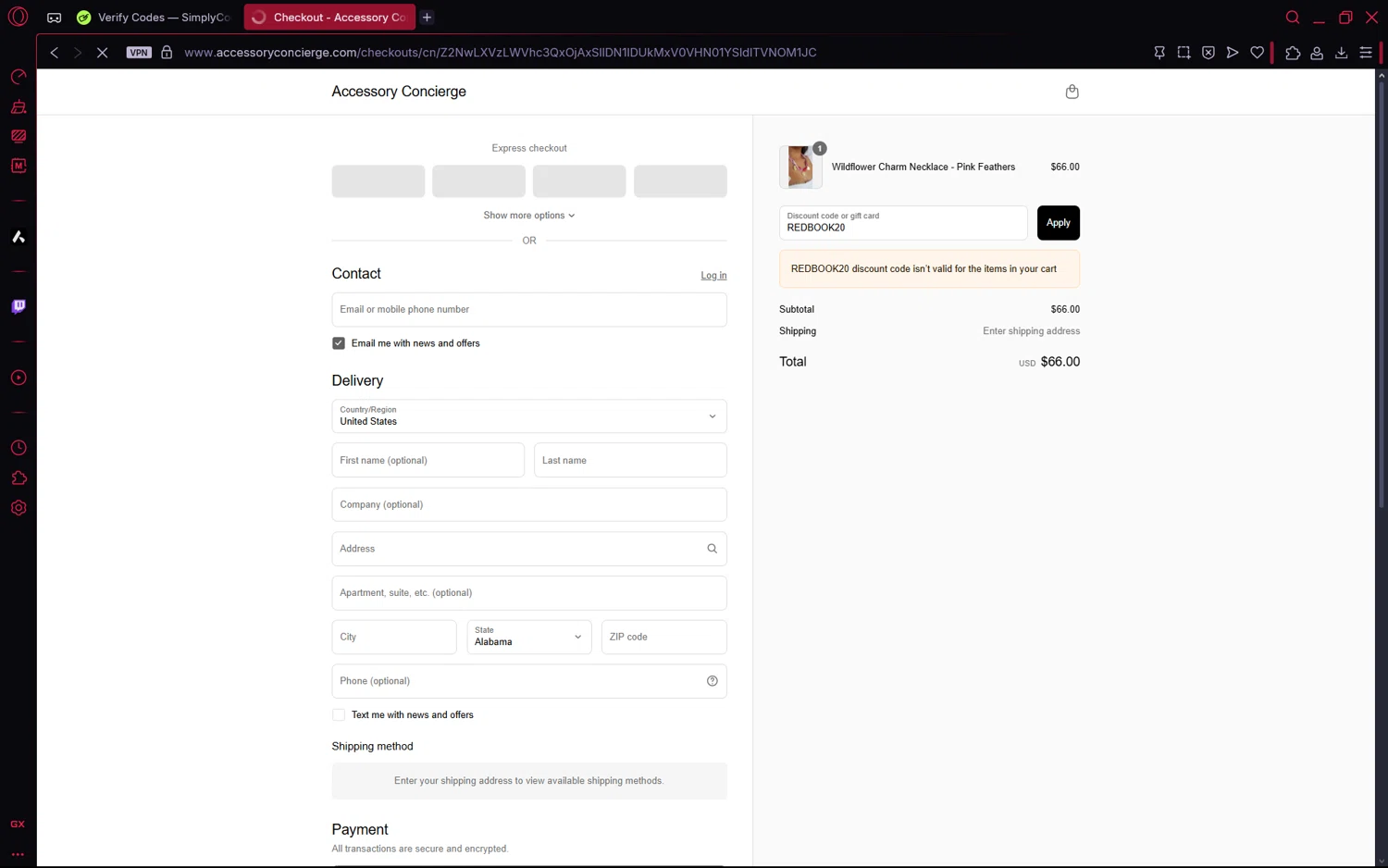This screenshot has height=868, width=1388.
Task: Click the Address field
Action: click(529, 549)
